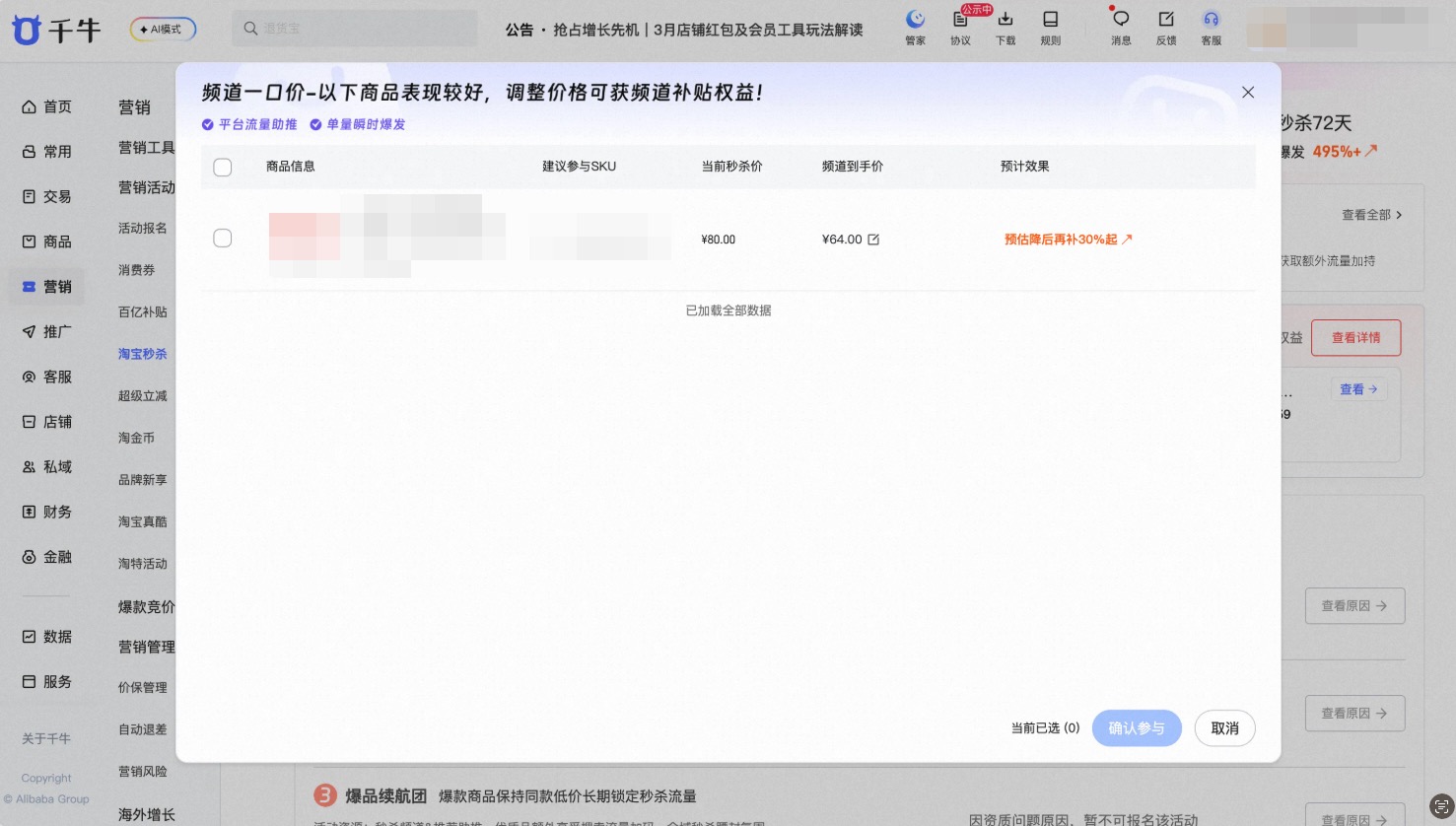
Task: Edit the ¥64.00 channel price icon
Action: point(873,240)
